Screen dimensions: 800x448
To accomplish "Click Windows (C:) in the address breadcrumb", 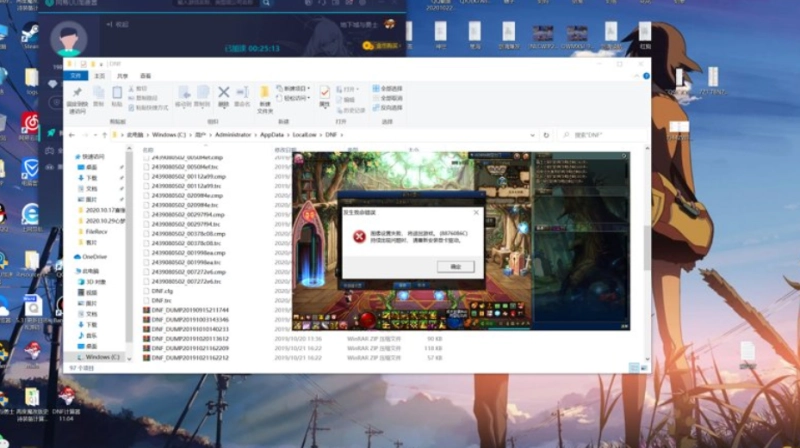I will click(x=169, y=135).
